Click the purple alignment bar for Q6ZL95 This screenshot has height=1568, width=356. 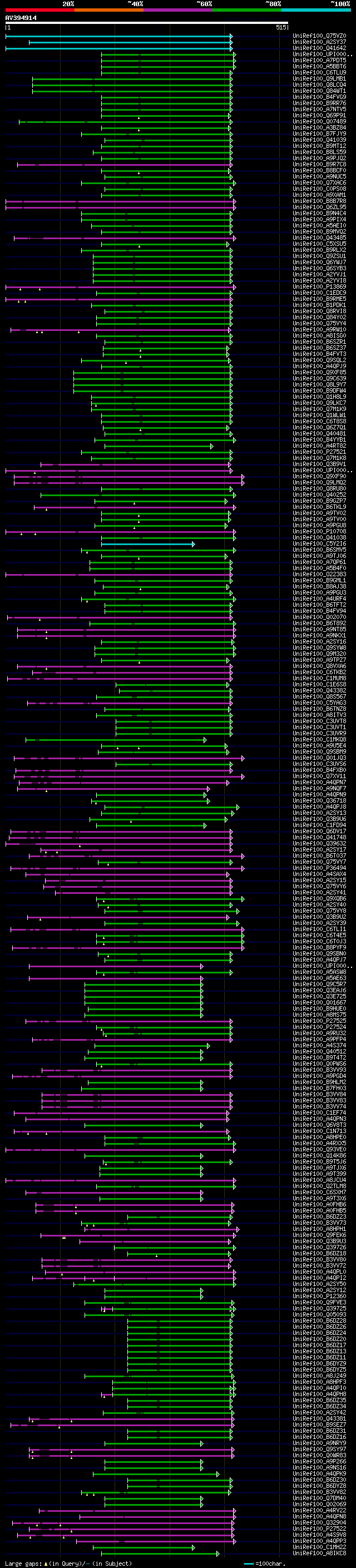pyautogui.click(x=121, y=207)
